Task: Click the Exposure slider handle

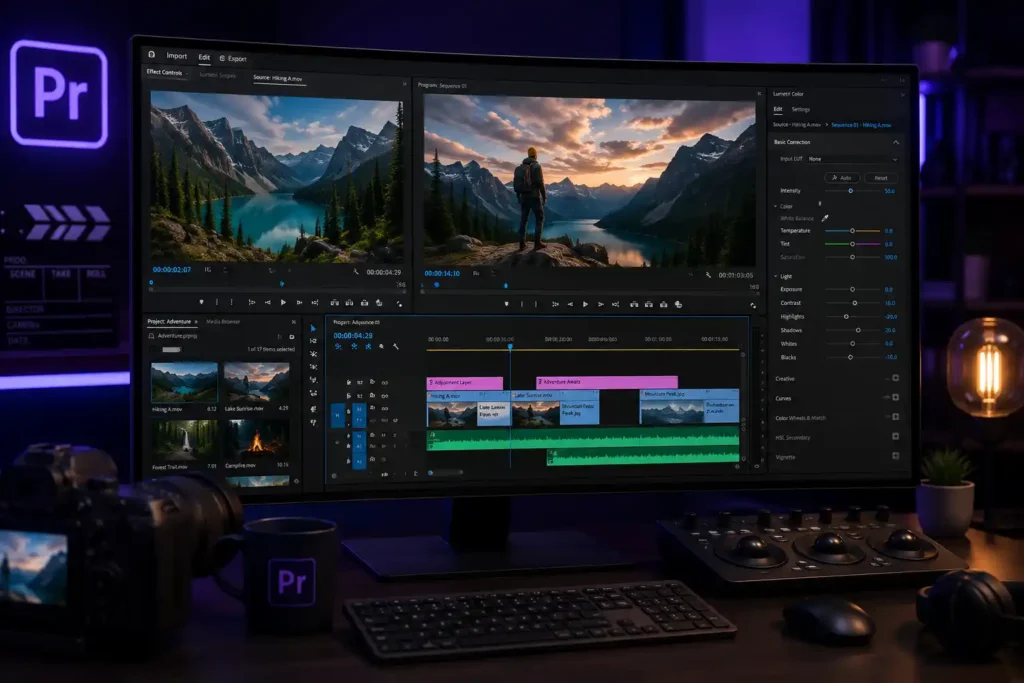Action: coord(852,289)
